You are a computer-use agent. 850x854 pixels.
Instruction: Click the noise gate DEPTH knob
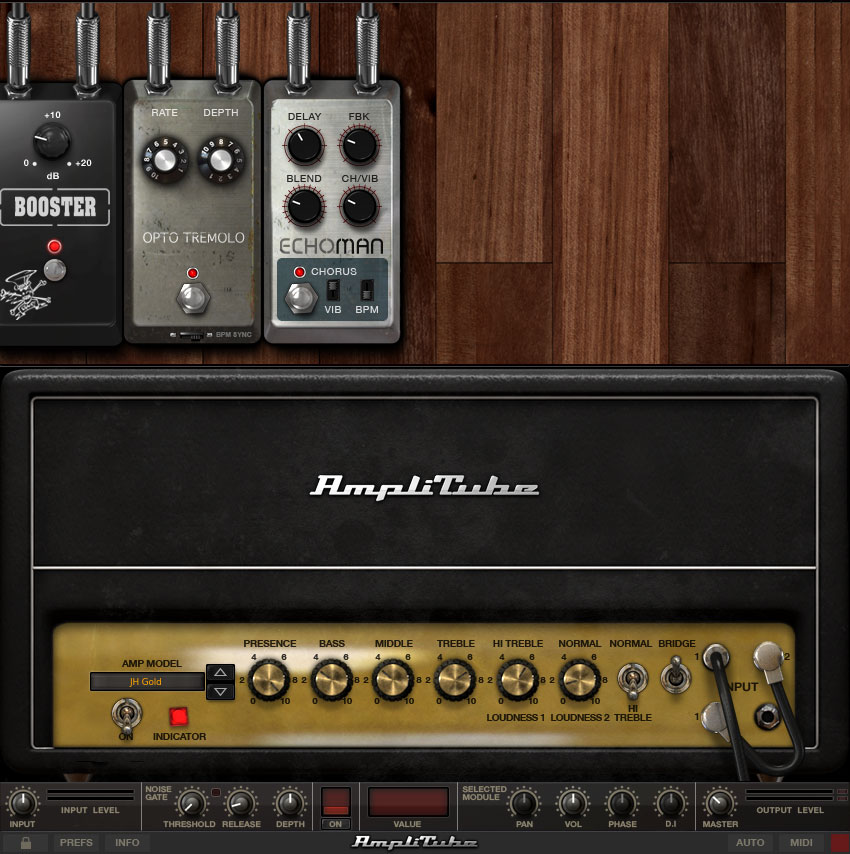[290, 803]
